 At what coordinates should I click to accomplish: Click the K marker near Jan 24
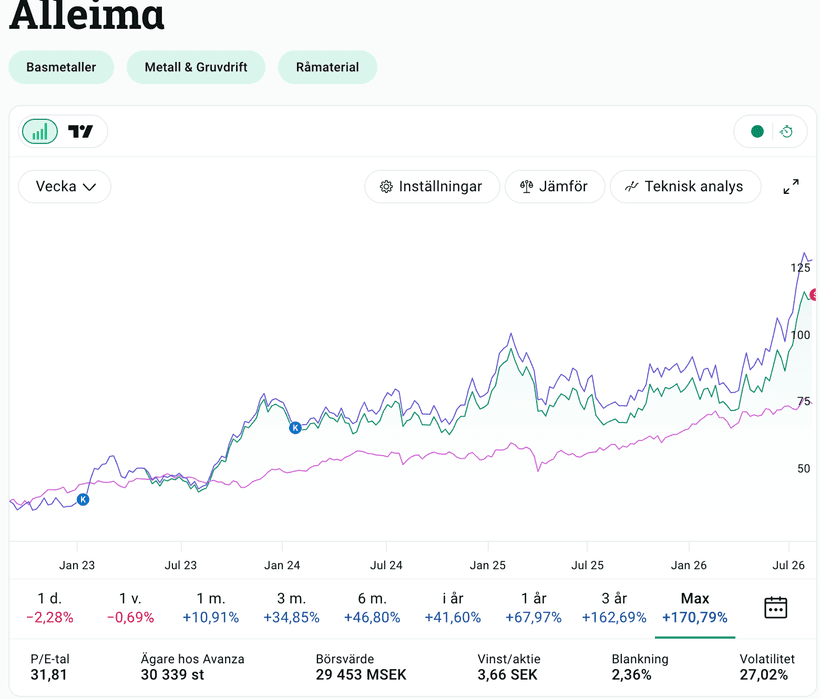295,428
